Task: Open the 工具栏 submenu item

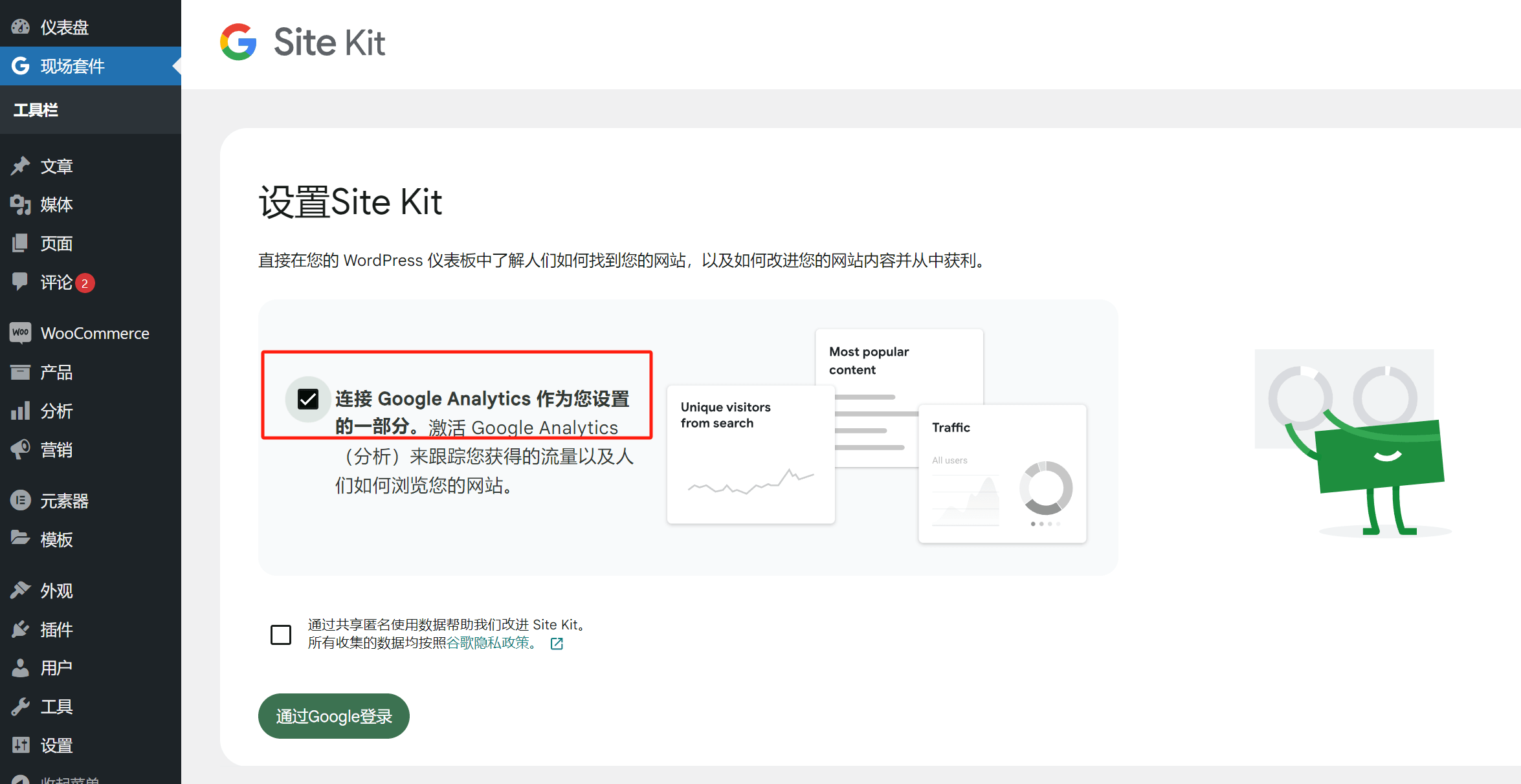Action: pyautogui.click(x=36, y=110)
